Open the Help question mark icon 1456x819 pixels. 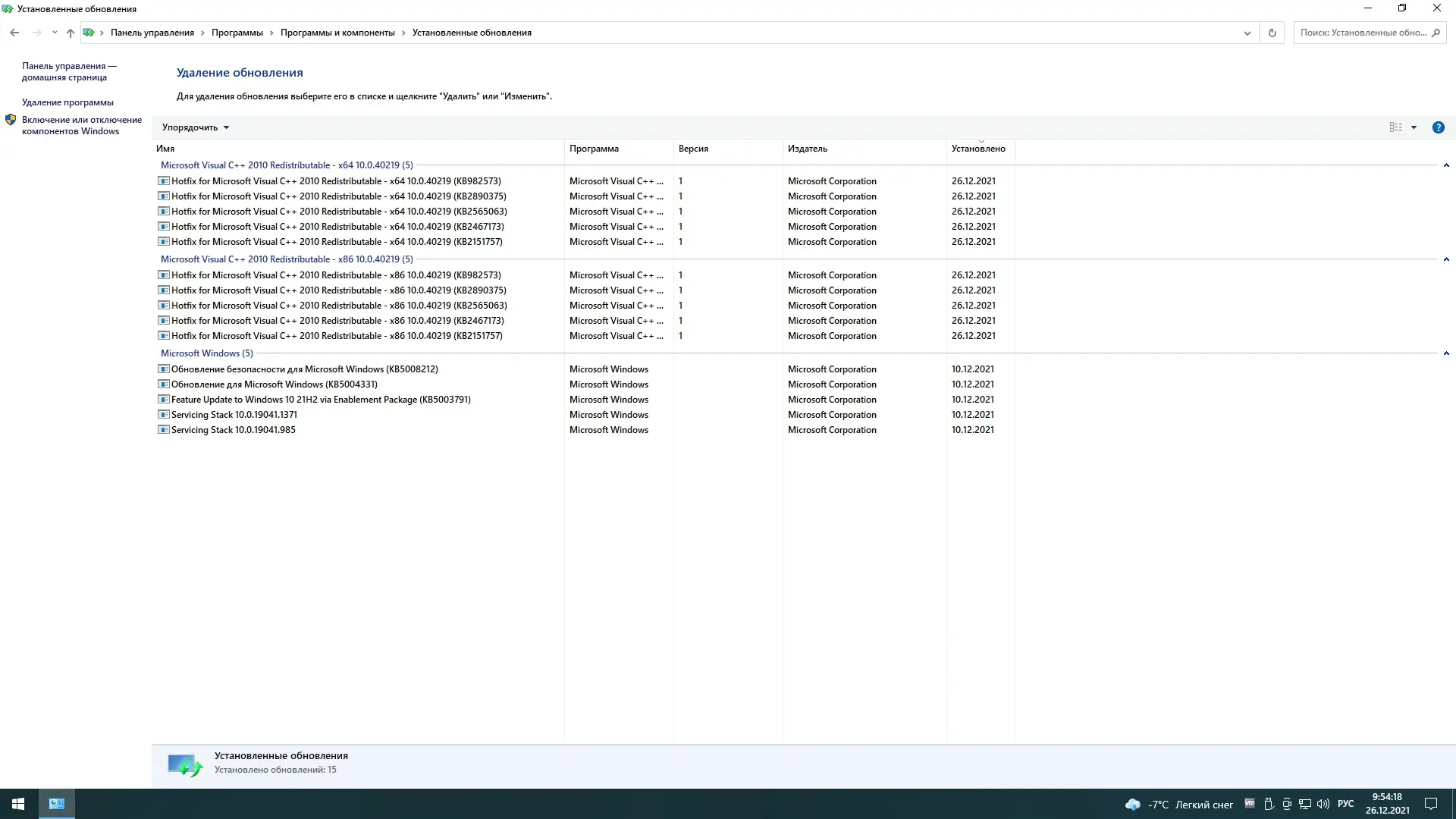pyautogui.click(x=1438, y=127)
